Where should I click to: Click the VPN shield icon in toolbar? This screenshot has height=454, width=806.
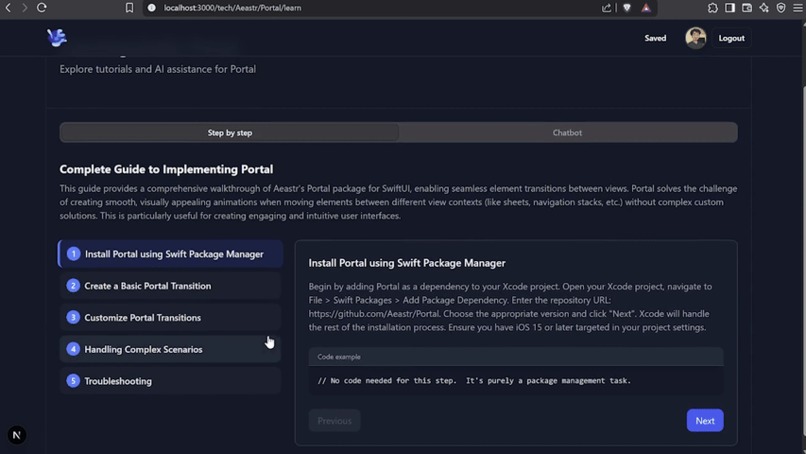781,8
